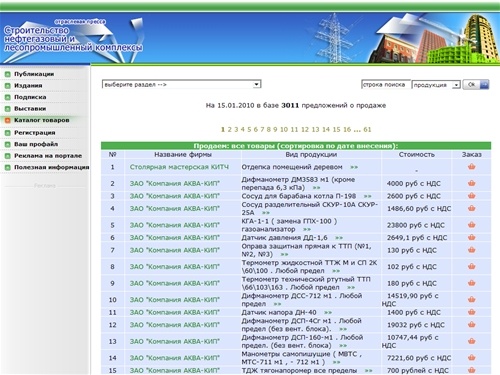Go to page 2 of results
Image resolution: width=500 pixels, height=375 pixels.
pos(230,129)
